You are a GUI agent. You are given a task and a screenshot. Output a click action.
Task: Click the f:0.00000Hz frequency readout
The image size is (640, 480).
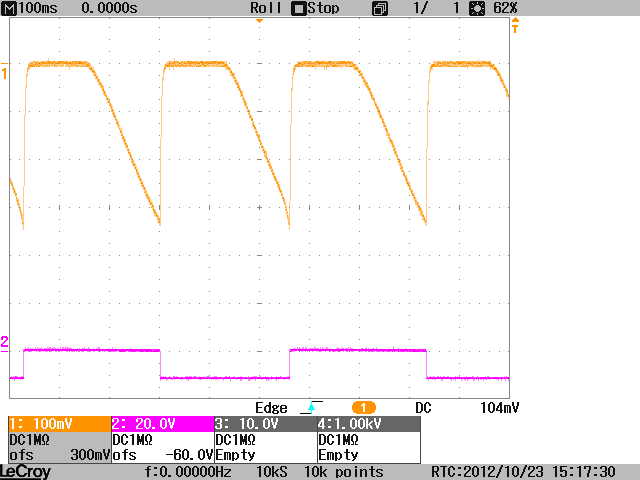188,472
